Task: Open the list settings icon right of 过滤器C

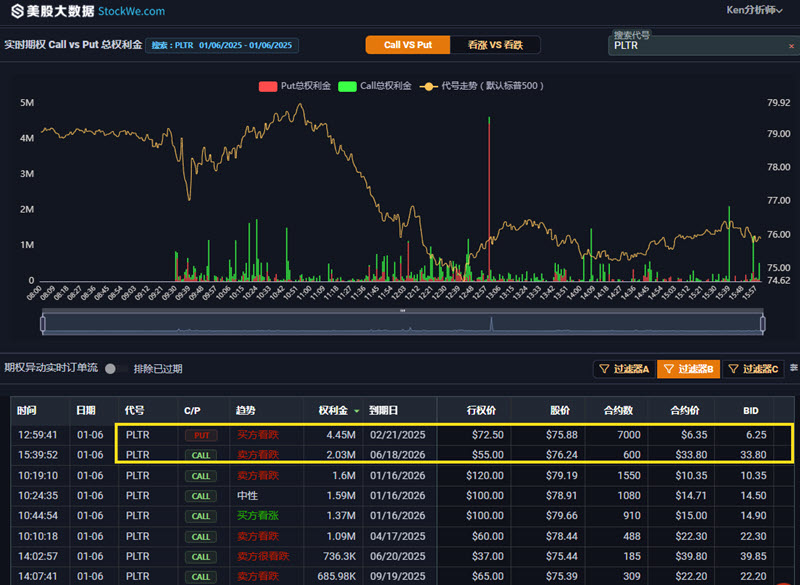Action: point(793,368)
